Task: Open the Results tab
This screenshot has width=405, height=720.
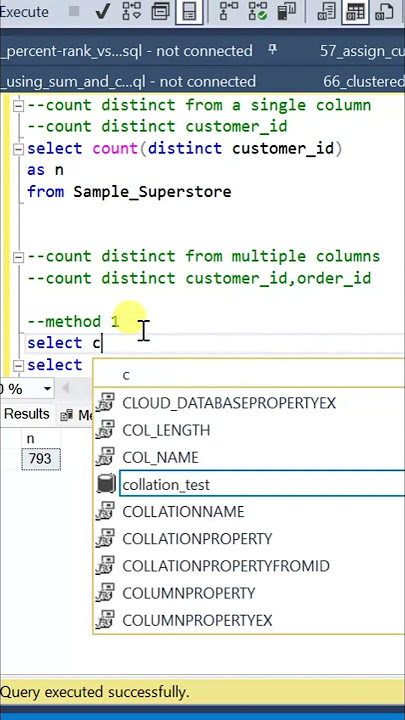Action: 26,414
